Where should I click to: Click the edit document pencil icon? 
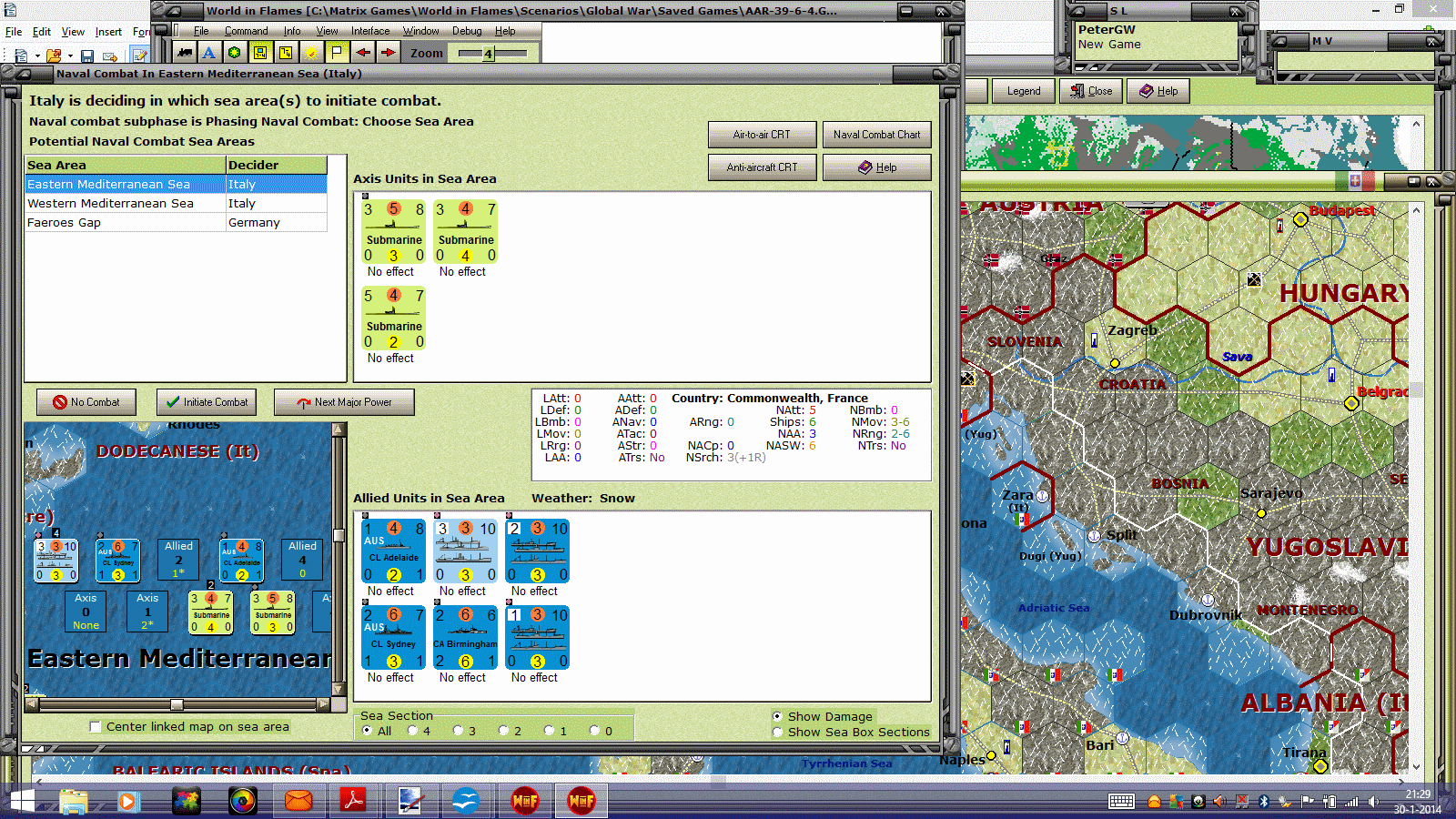click(139, 56)
